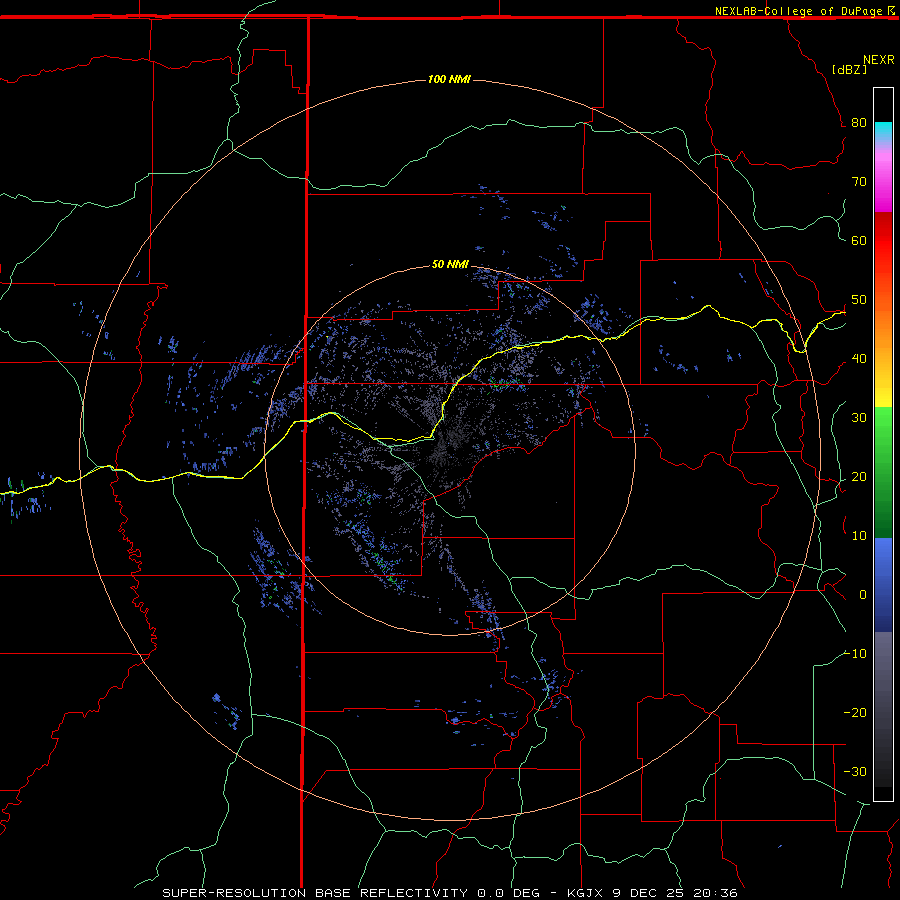Click the -10 dBZ scale value
Screen dimensions: 900x900
[x=855, y=654]
